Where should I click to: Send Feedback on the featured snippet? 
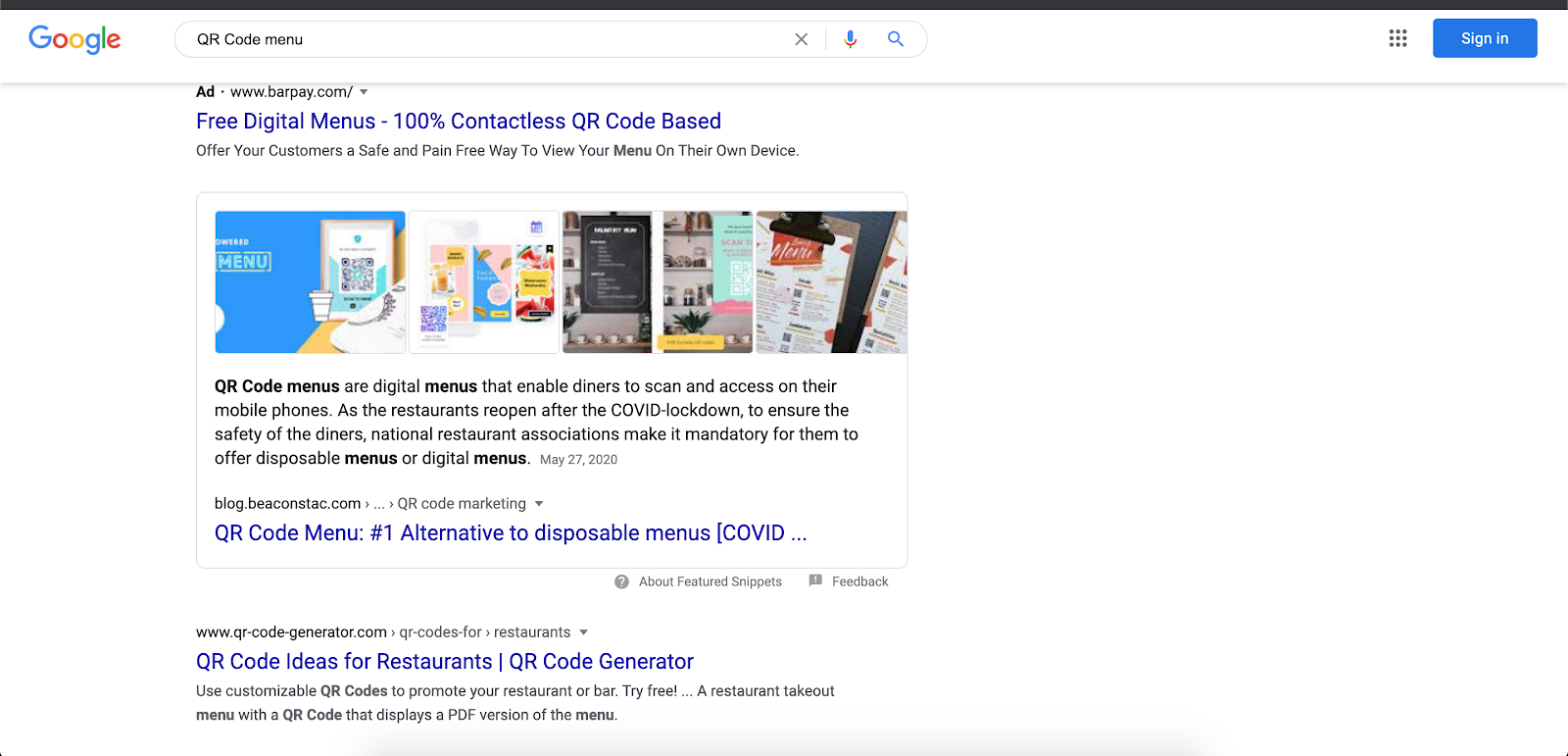point(860,581)
